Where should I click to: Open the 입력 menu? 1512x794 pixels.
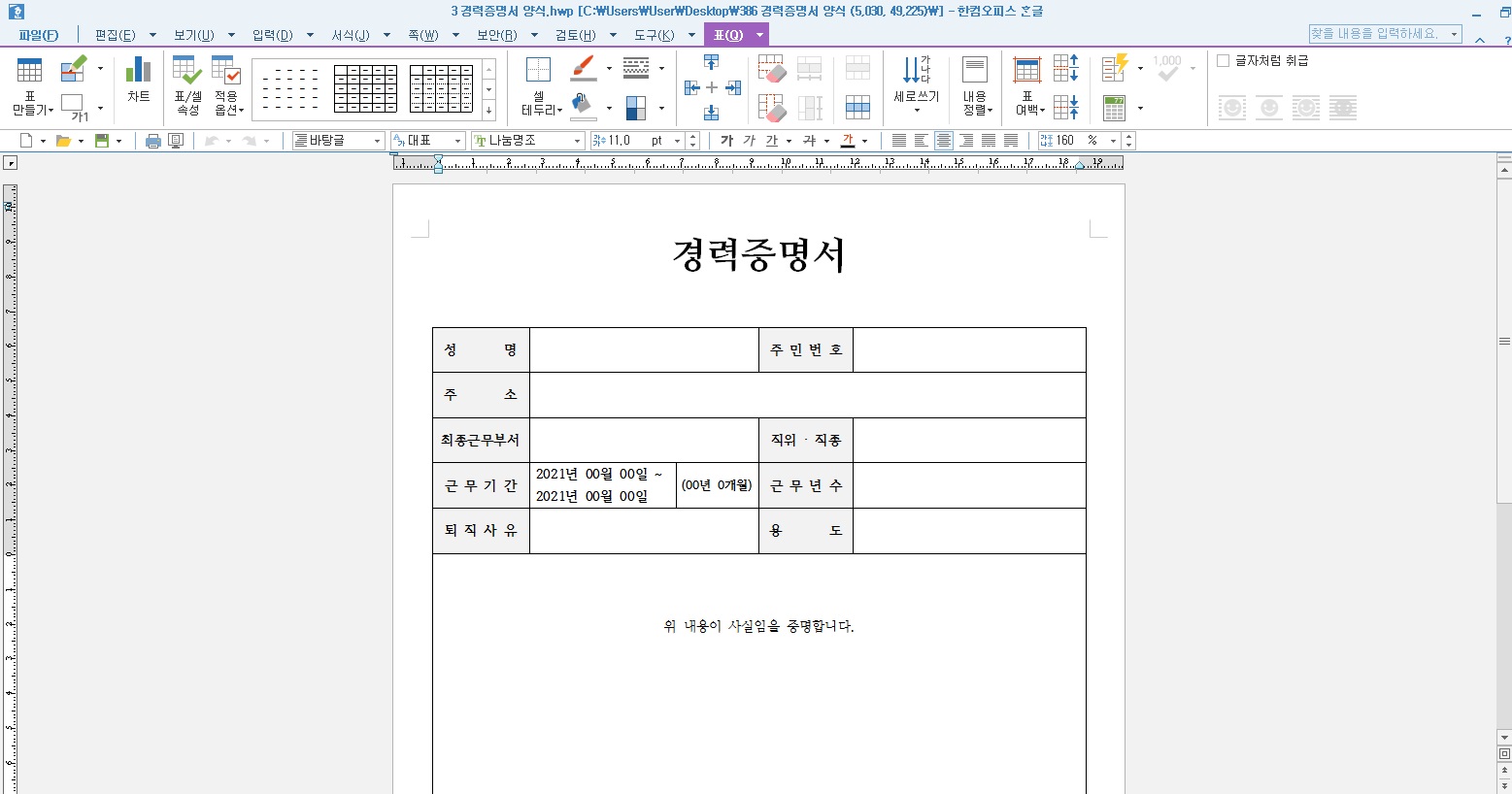tap(272, 35)
